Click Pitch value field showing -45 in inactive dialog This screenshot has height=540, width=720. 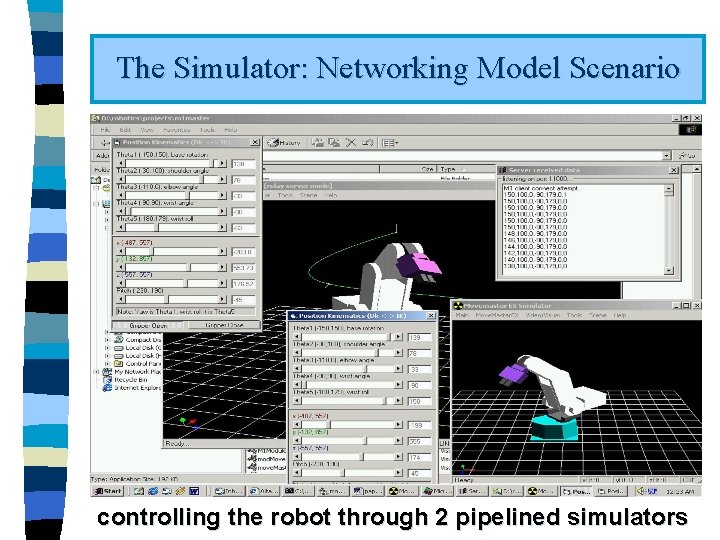[x=243, y=300]
